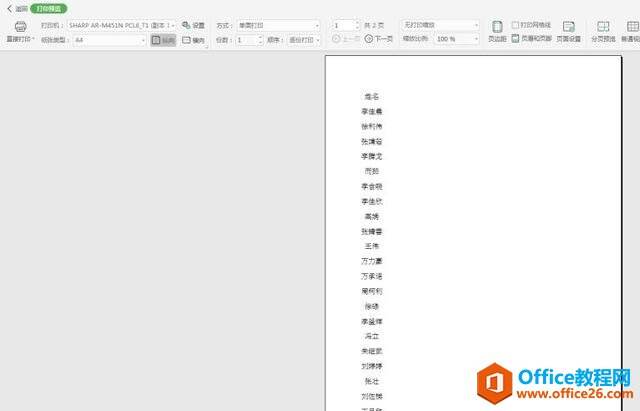Screen dimensions: 640x411
Task: Switch to page break preview (分页预览)
Action: pos(603,31)
